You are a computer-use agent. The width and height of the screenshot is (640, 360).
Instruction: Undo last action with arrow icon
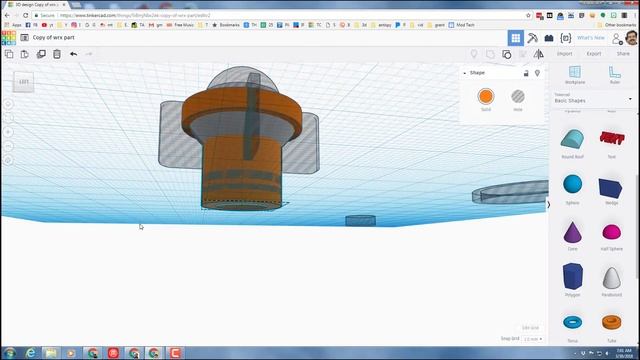(73, 54)
